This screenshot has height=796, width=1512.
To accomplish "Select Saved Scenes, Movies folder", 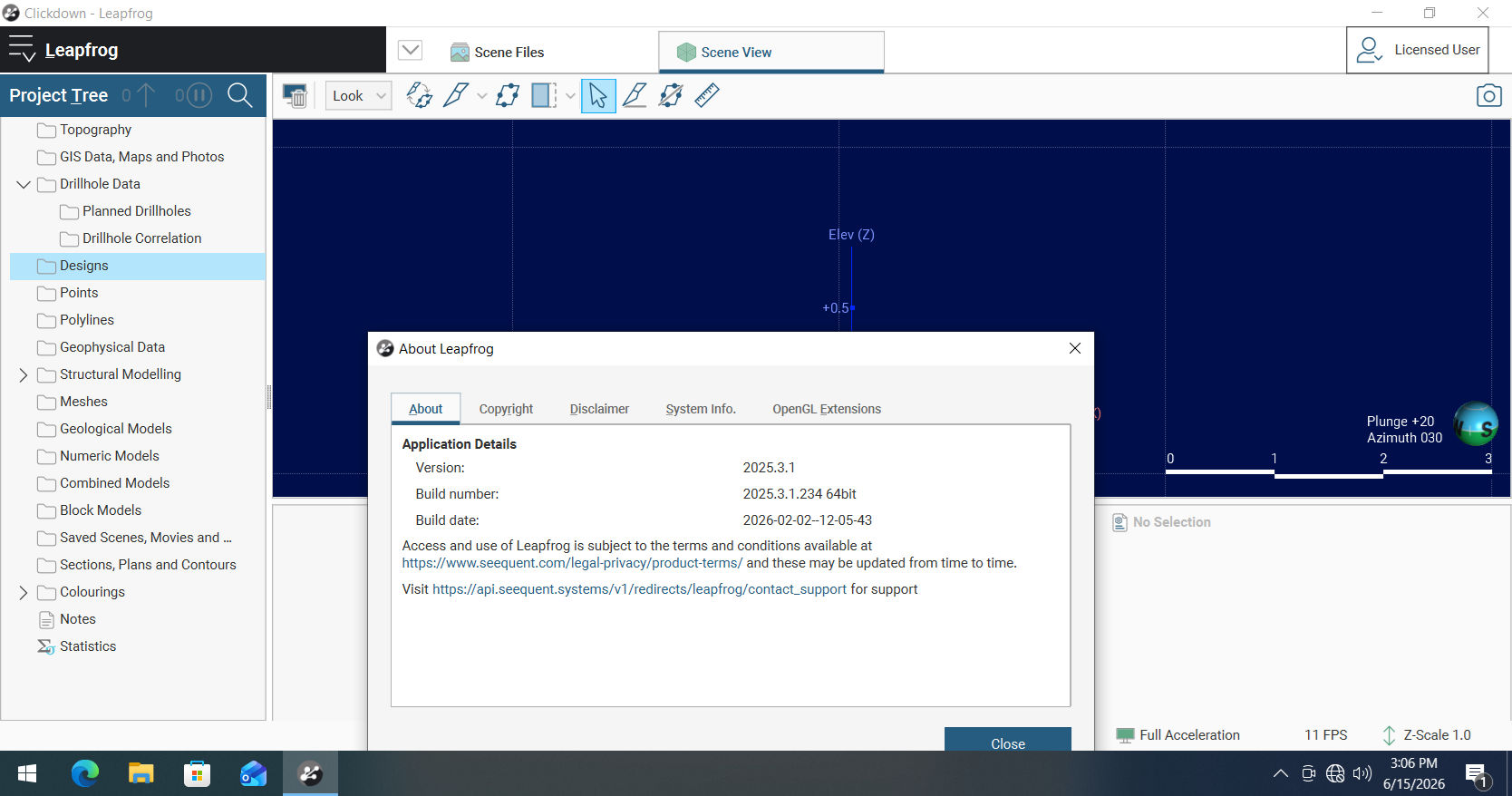I will (x=137, y=538).
